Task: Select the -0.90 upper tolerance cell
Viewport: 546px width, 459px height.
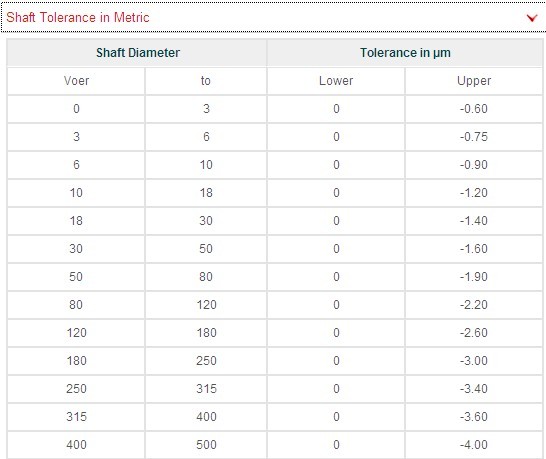Action: point(474,165)
